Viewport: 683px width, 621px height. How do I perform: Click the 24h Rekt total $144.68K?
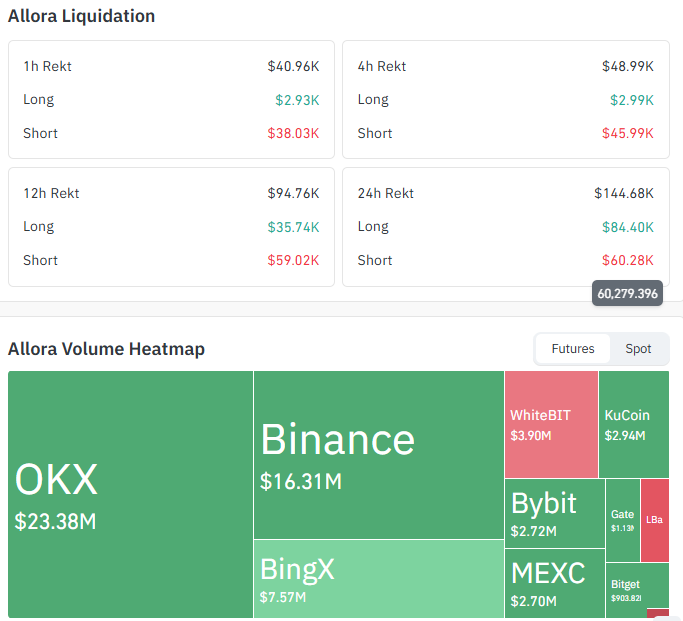click(x=624, y=193)
